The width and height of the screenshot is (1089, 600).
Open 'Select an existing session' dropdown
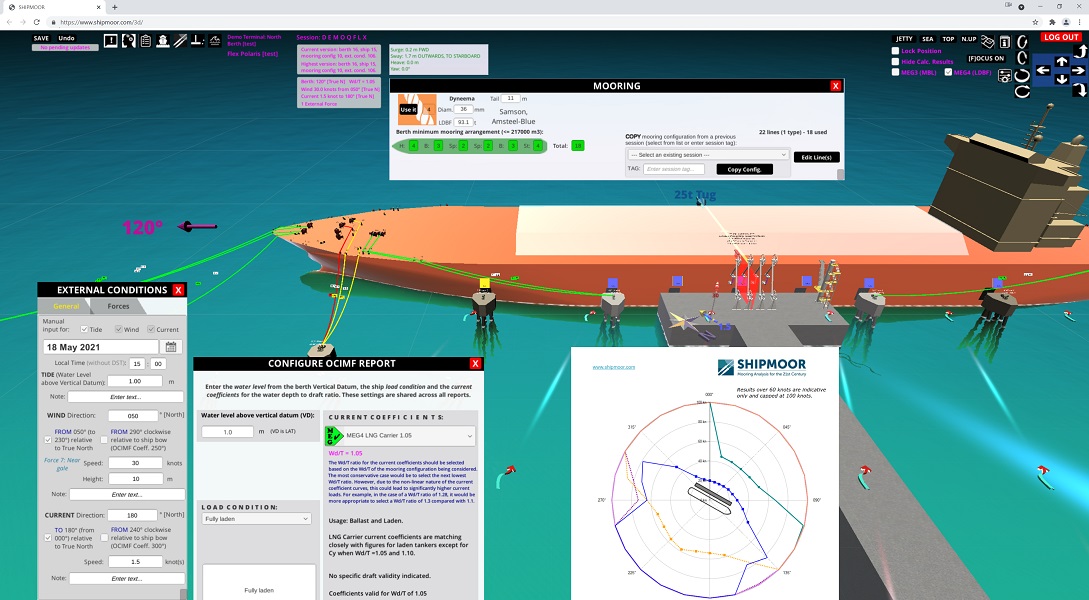pyautogui.click(x=708, y=154)
